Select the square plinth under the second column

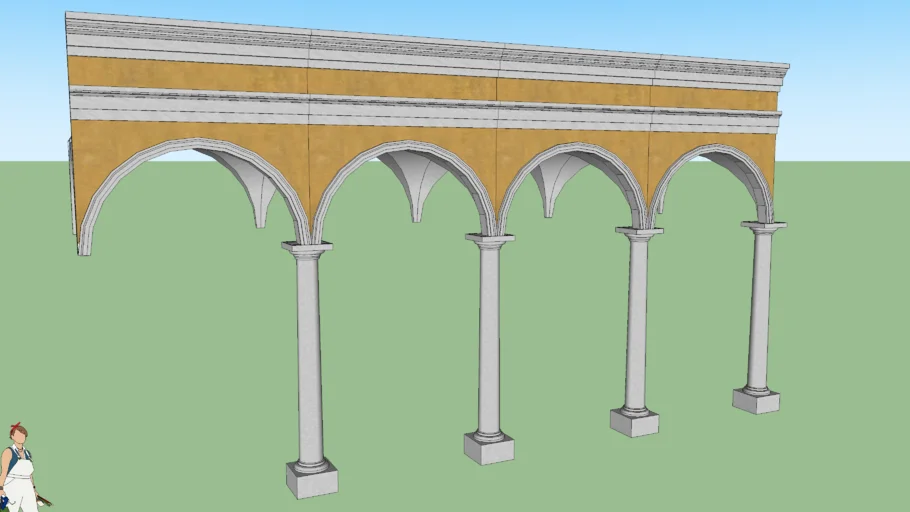[x=489, y=448]
